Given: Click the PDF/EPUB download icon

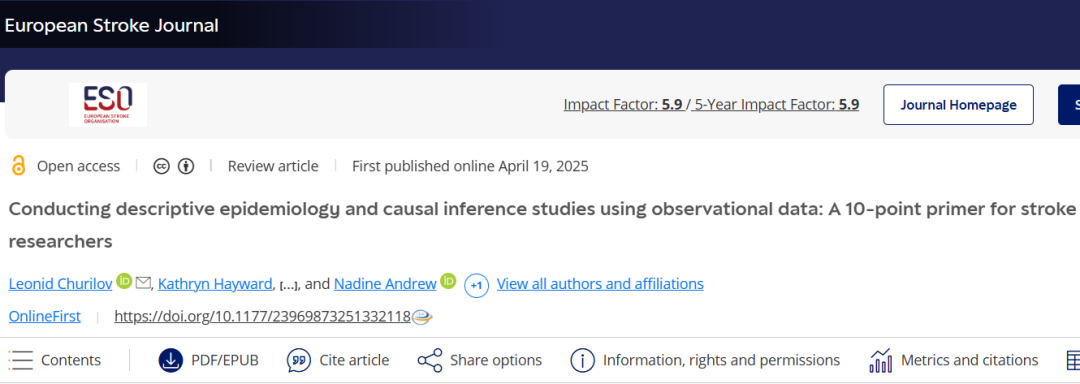Looking at the screenshot, I should (x=170, y=360).
